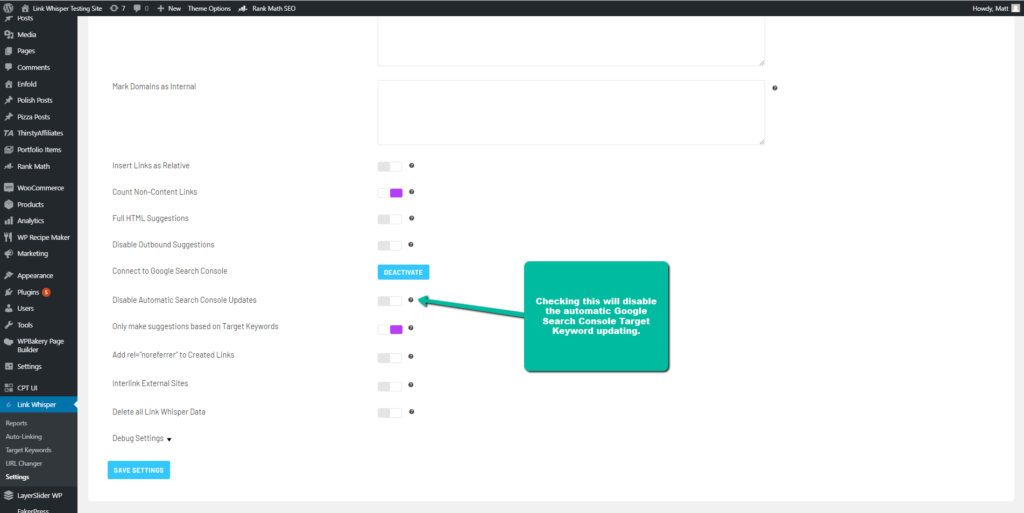
Task: Open LayerSlider WP in the sidebar
Action: [x=39, y=495]
